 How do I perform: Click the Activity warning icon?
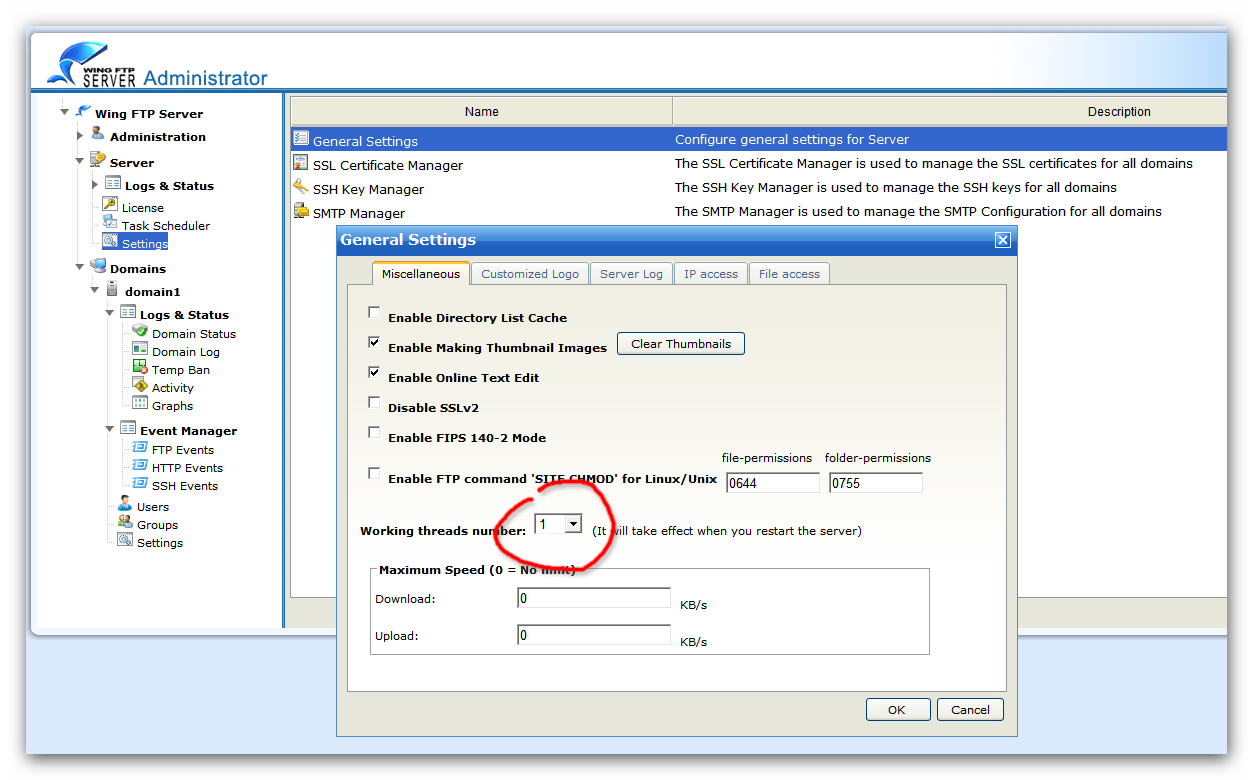click(140, 385)
